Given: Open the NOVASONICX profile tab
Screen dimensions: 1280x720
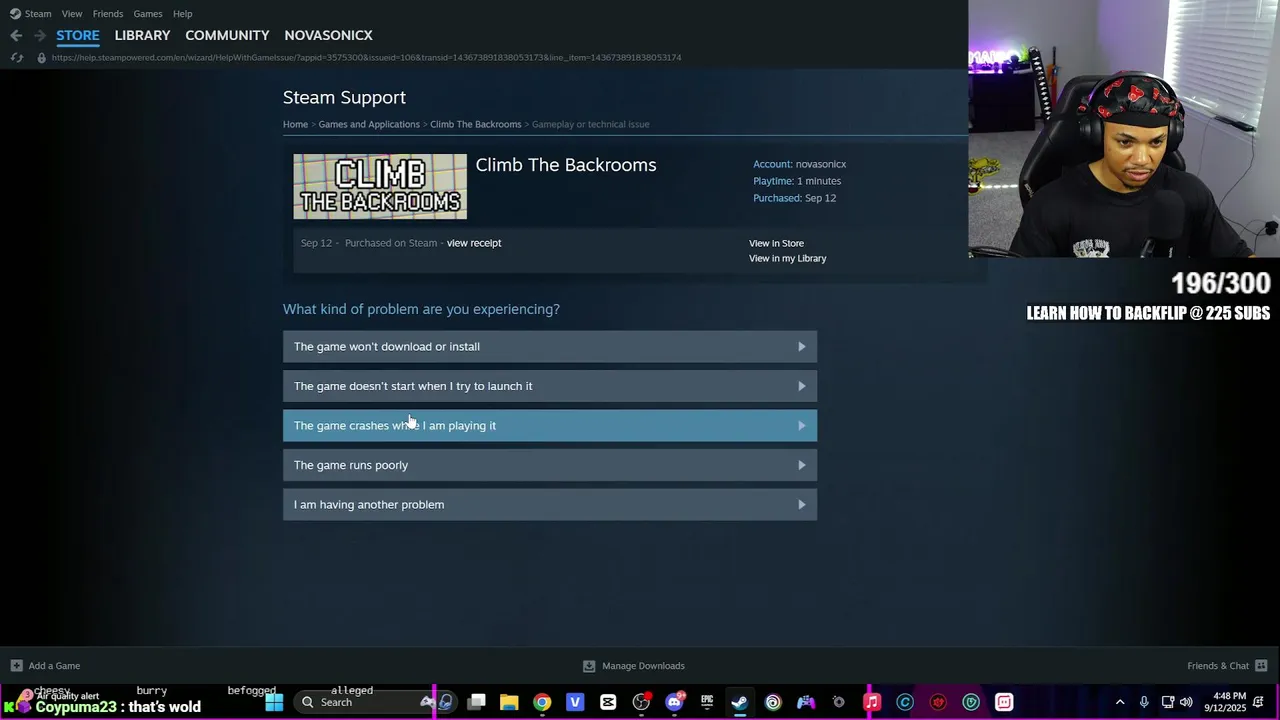Looking at the screenshot, I should (328, 35).
